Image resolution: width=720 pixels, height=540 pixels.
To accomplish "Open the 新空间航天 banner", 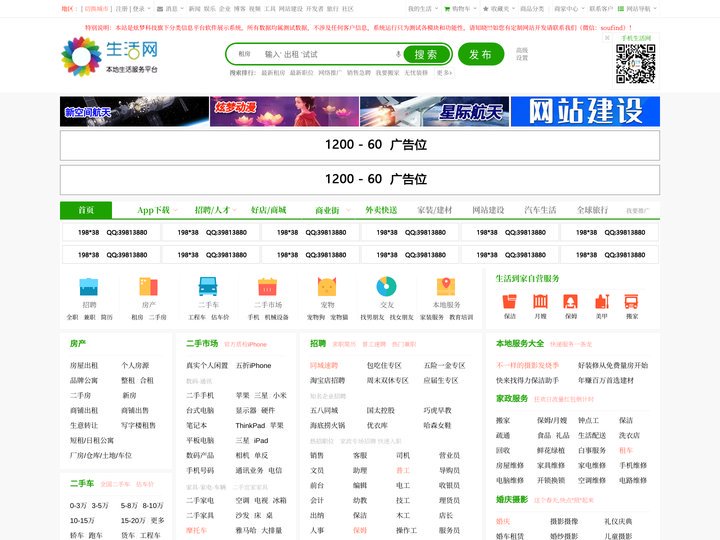I will [x=134, y=111].
